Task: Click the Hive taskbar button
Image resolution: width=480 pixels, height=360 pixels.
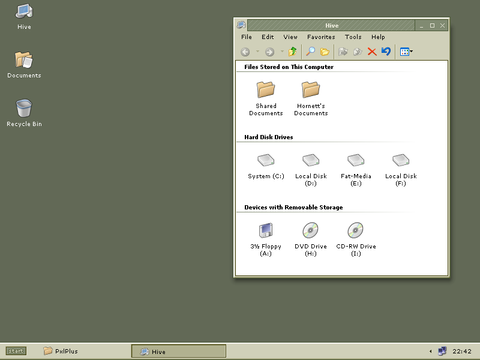Action: tap(178, 351)
